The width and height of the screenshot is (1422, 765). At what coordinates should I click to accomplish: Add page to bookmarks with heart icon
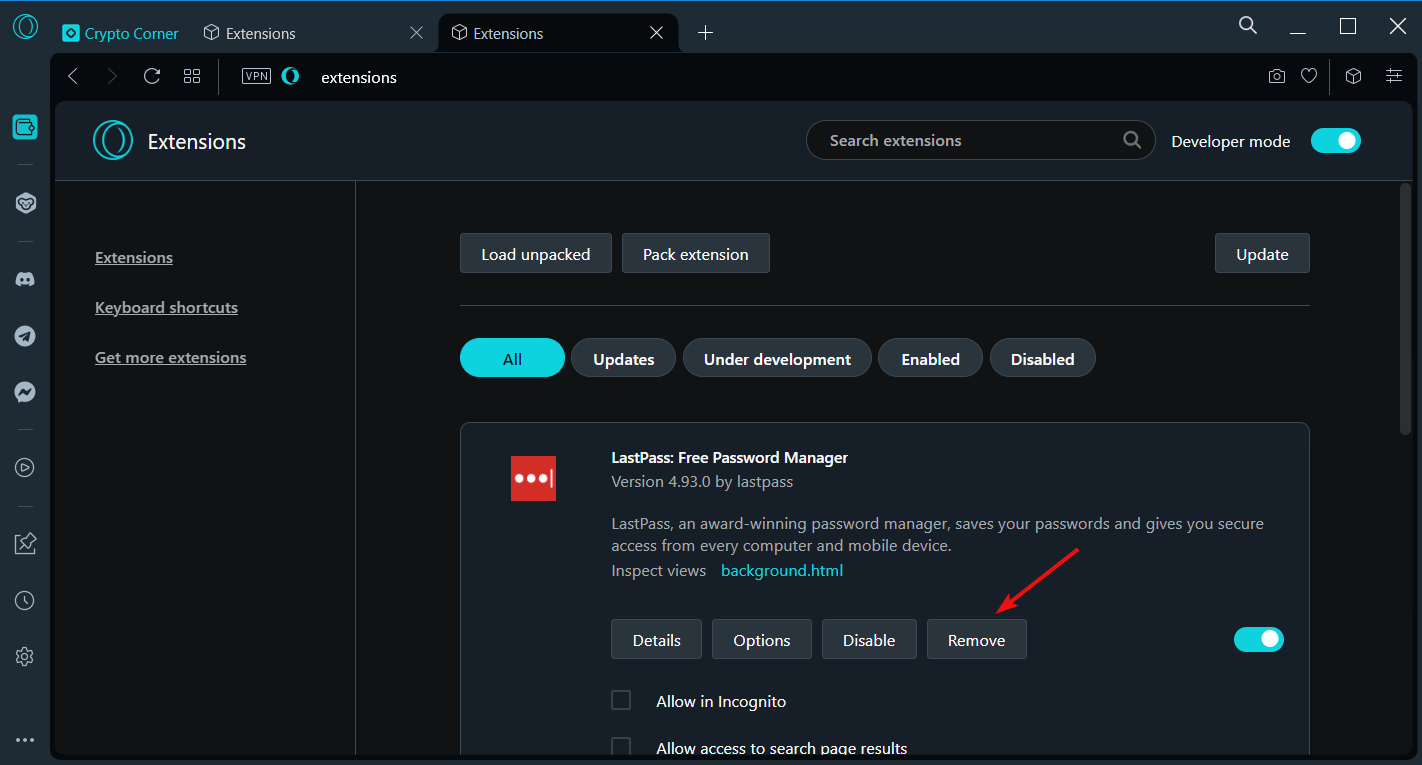coord(1309,76)
